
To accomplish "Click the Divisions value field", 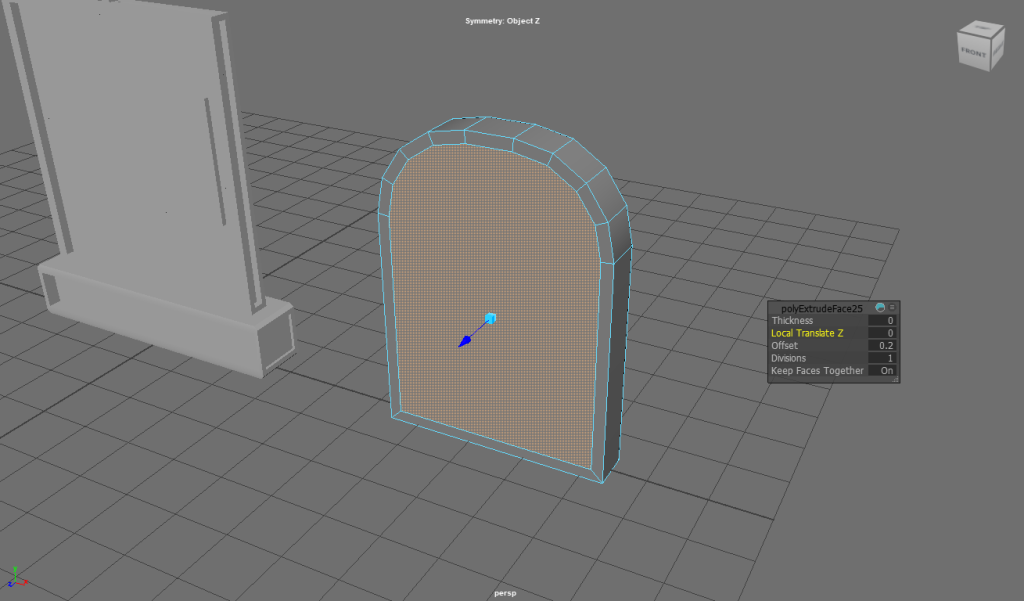I will [x=882, y=358].
